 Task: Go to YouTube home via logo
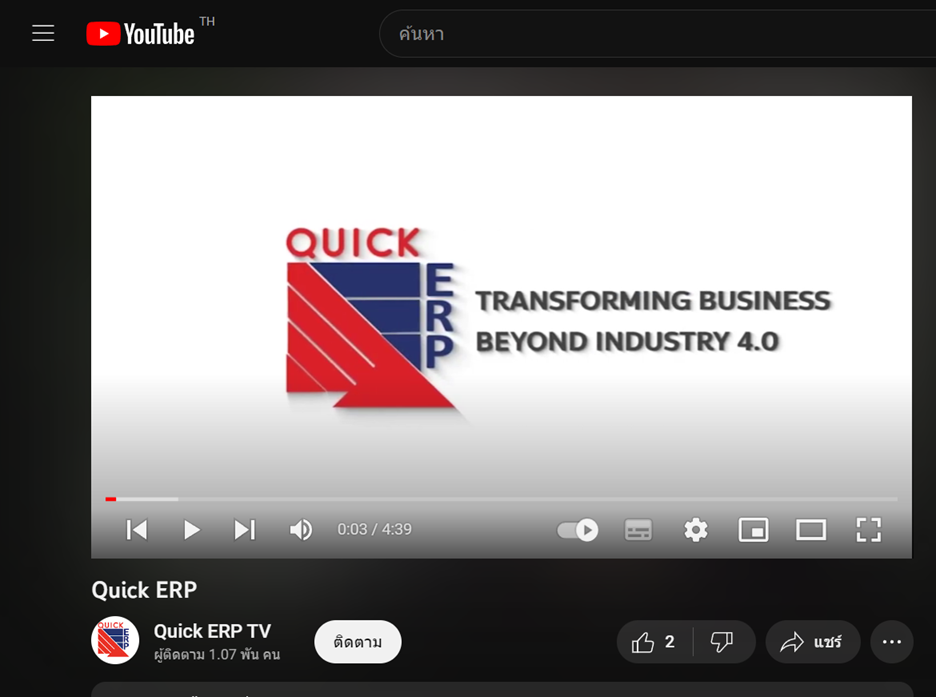[x=141, y=34]
